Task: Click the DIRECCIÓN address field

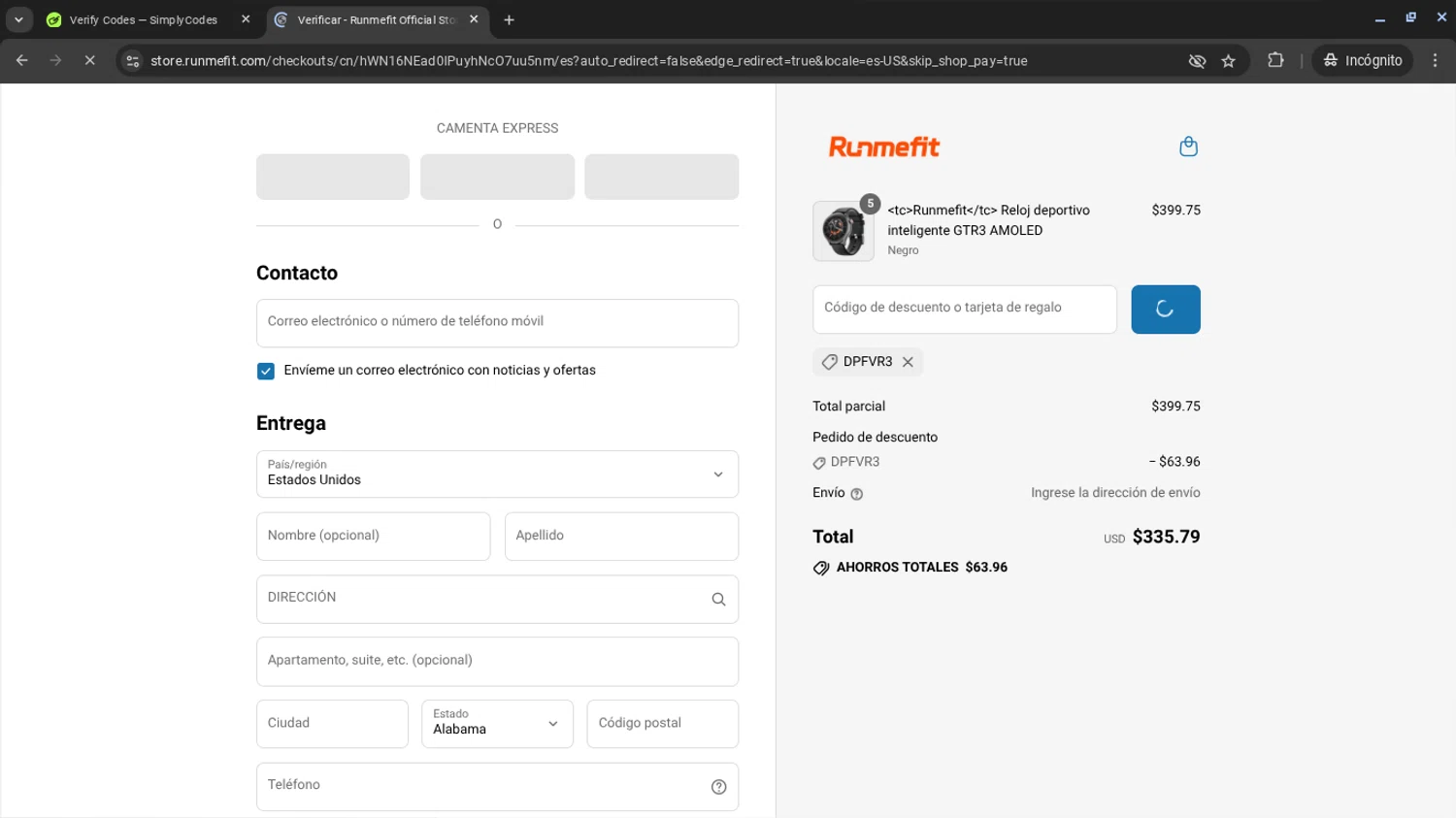Action: (x=497, y=599)
